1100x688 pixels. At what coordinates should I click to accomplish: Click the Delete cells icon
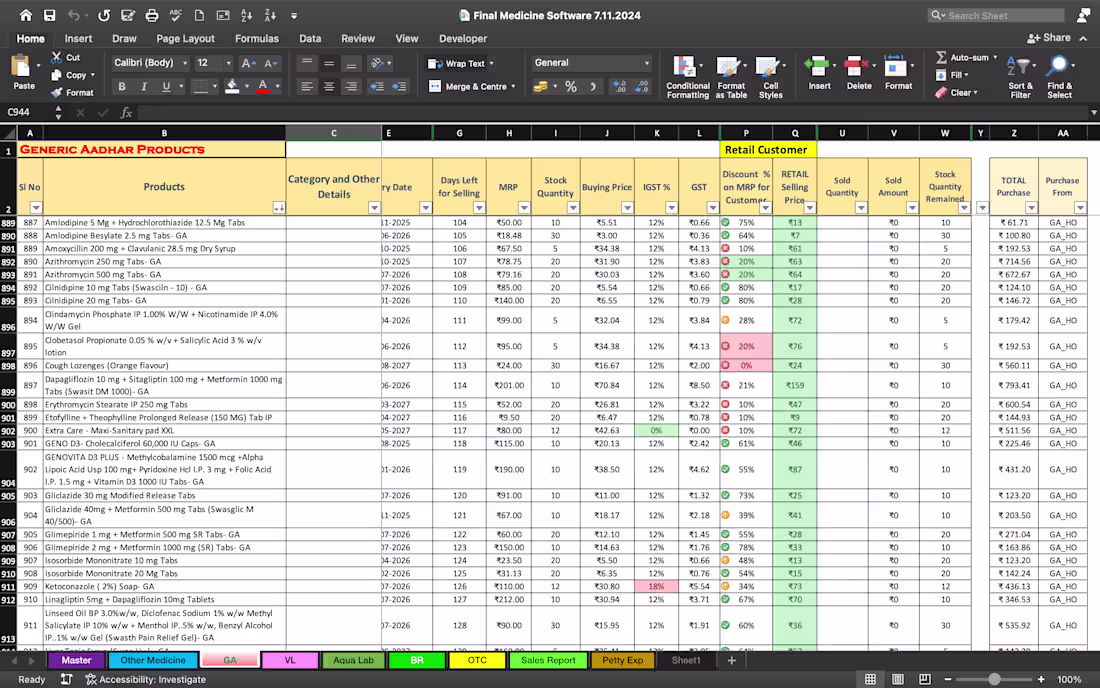point(857,67)
